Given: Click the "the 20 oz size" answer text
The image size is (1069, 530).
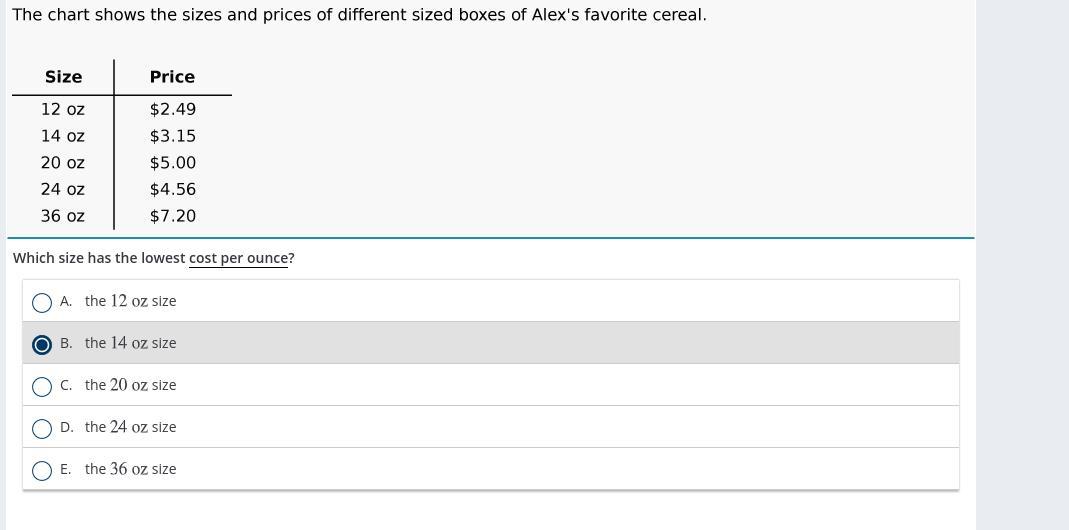Looking at the screenshot, I should (130, 385).
